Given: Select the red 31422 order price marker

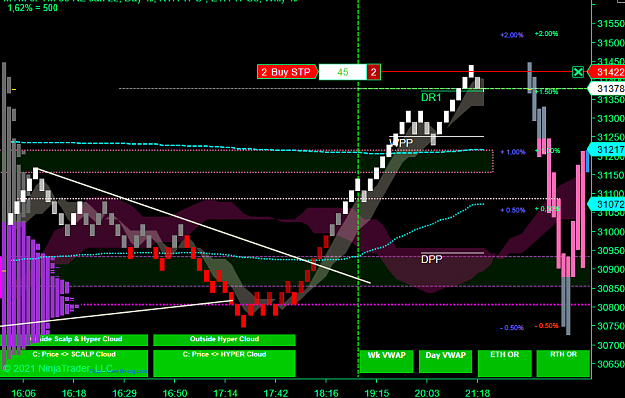Looking at the screenshot, I should tap(607, 72).
